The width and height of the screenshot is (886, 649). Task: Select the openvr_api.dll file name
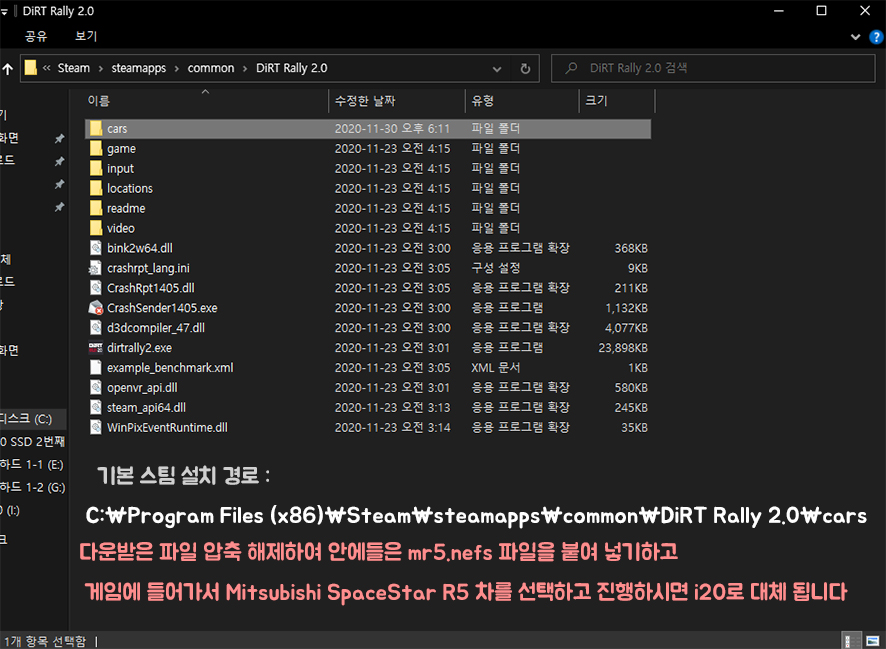point(142,388)
